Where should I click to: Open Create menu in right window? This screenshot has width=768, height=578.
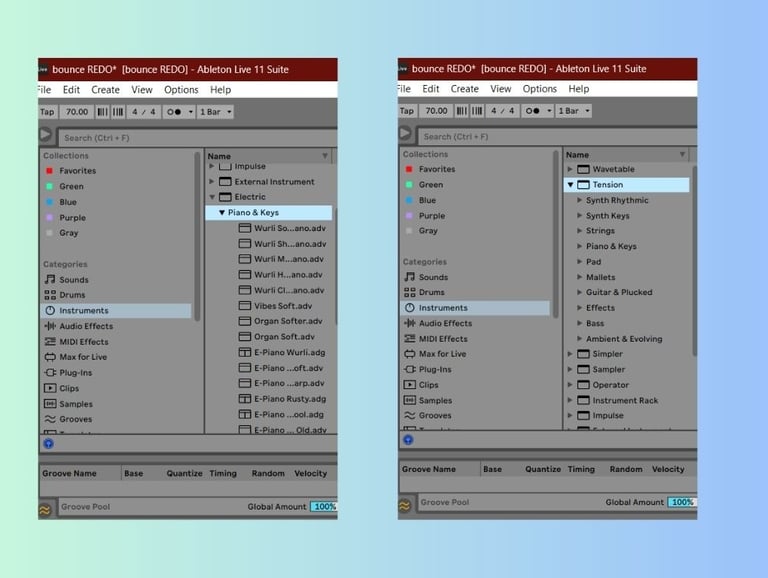point(464,89)
